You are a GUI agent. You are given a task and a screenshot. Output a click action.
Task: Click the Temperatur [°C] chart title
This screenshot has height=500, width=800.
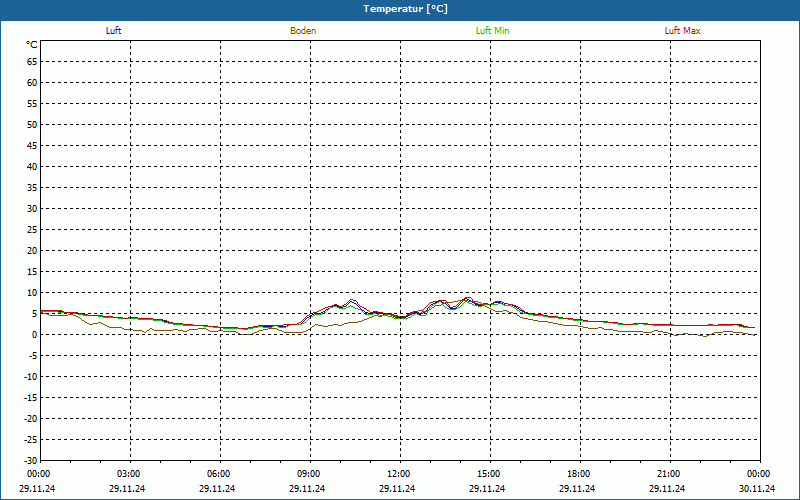(406, 9)
